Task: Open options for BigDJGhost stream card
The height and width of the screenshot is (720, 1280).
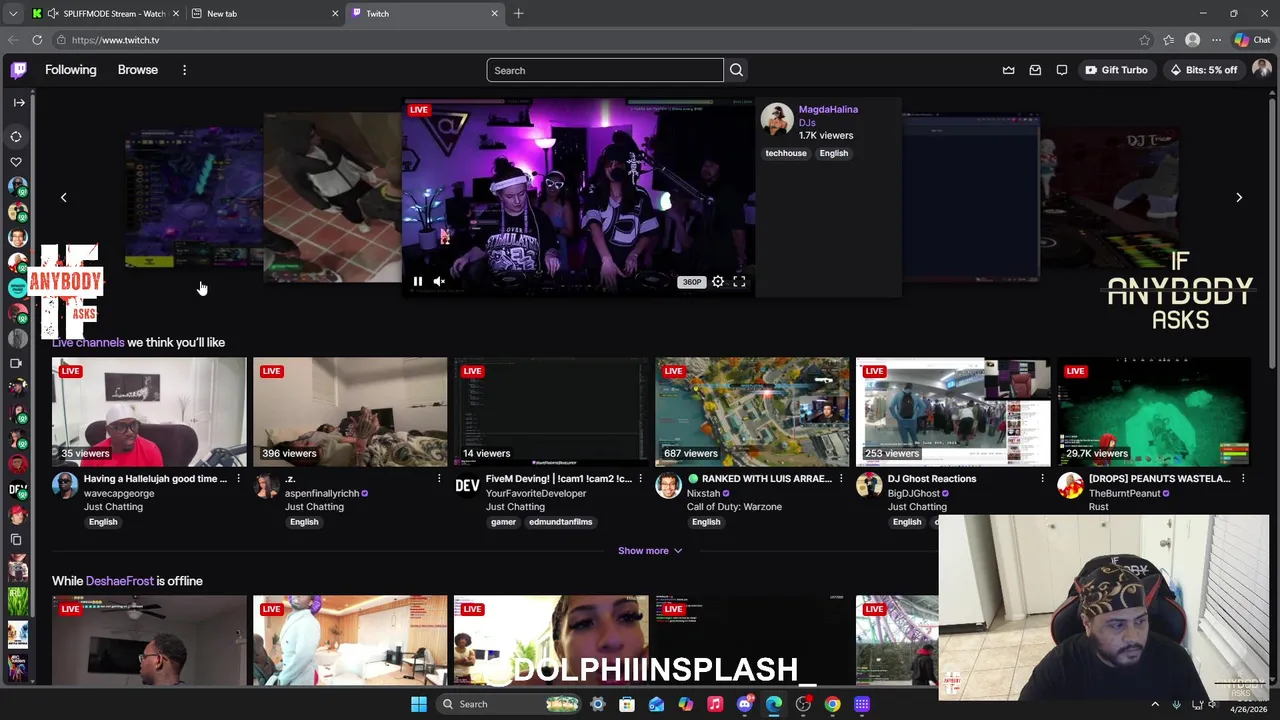Action: pos(1042,479)
